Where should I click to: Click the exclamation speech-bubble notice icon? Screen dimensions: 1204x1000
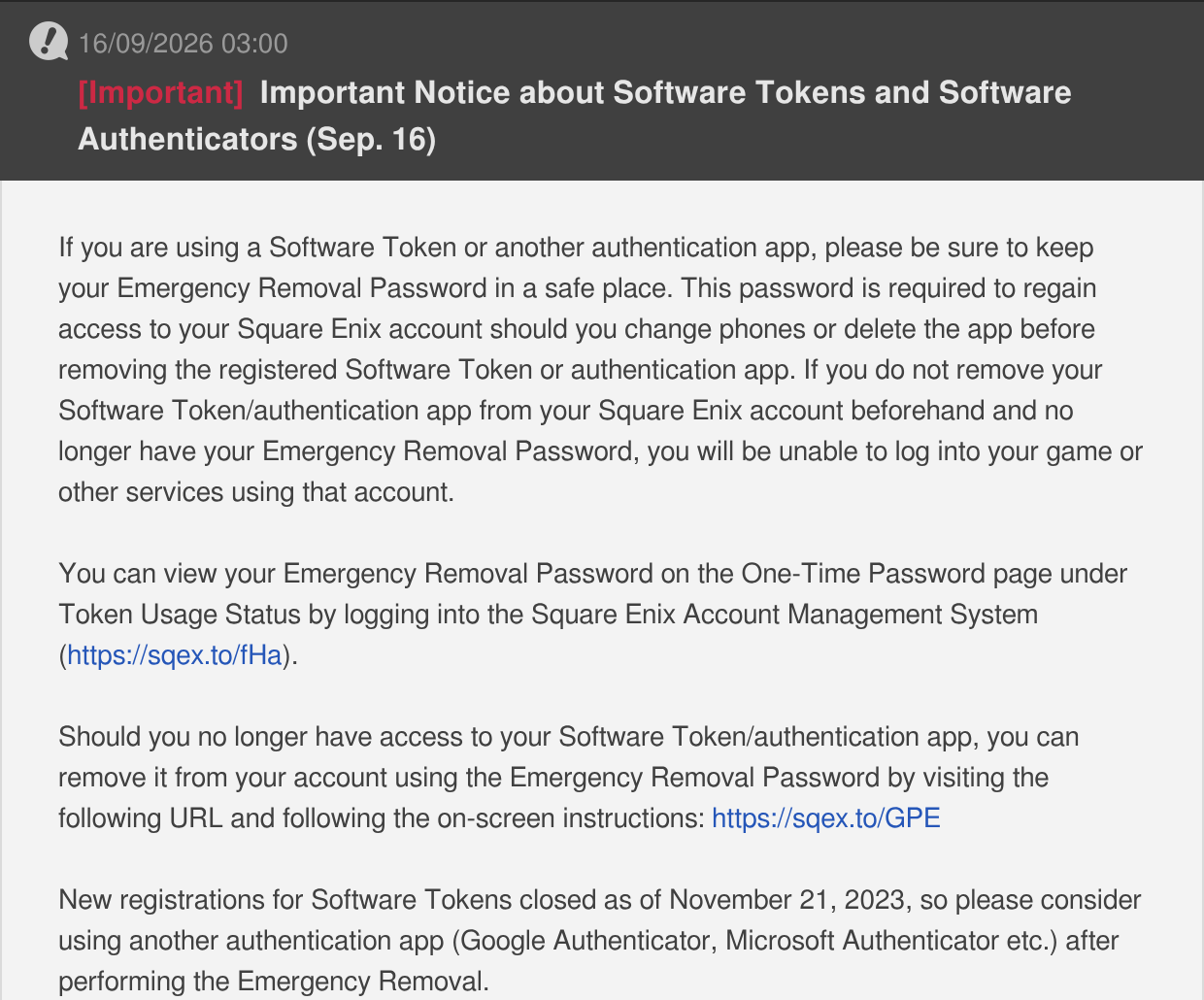pyautogui.click(x=49, y=42)
